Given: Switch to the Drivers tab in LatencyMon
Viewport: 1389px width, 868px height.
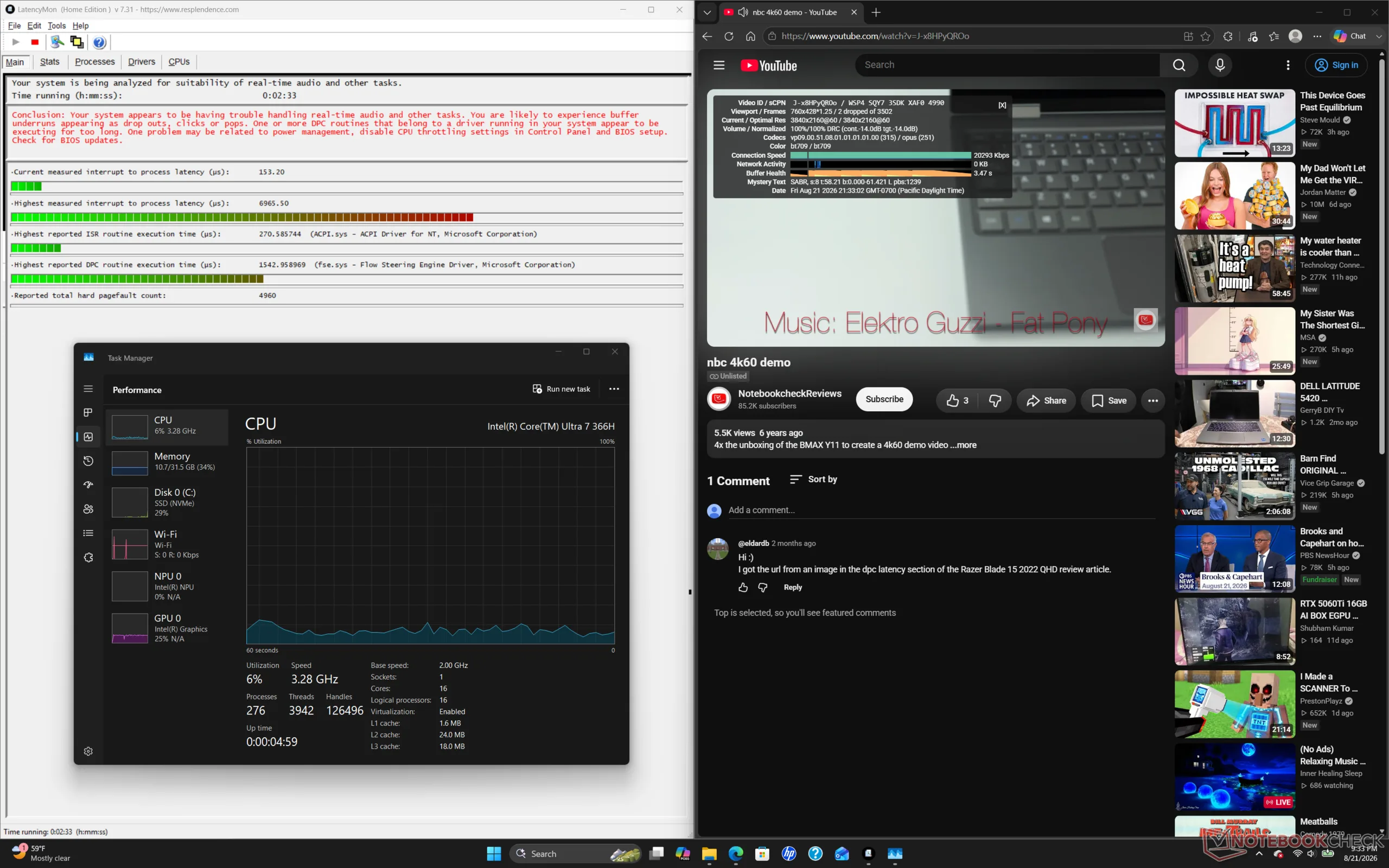Looking at the screenshot, I should point(141,61).
